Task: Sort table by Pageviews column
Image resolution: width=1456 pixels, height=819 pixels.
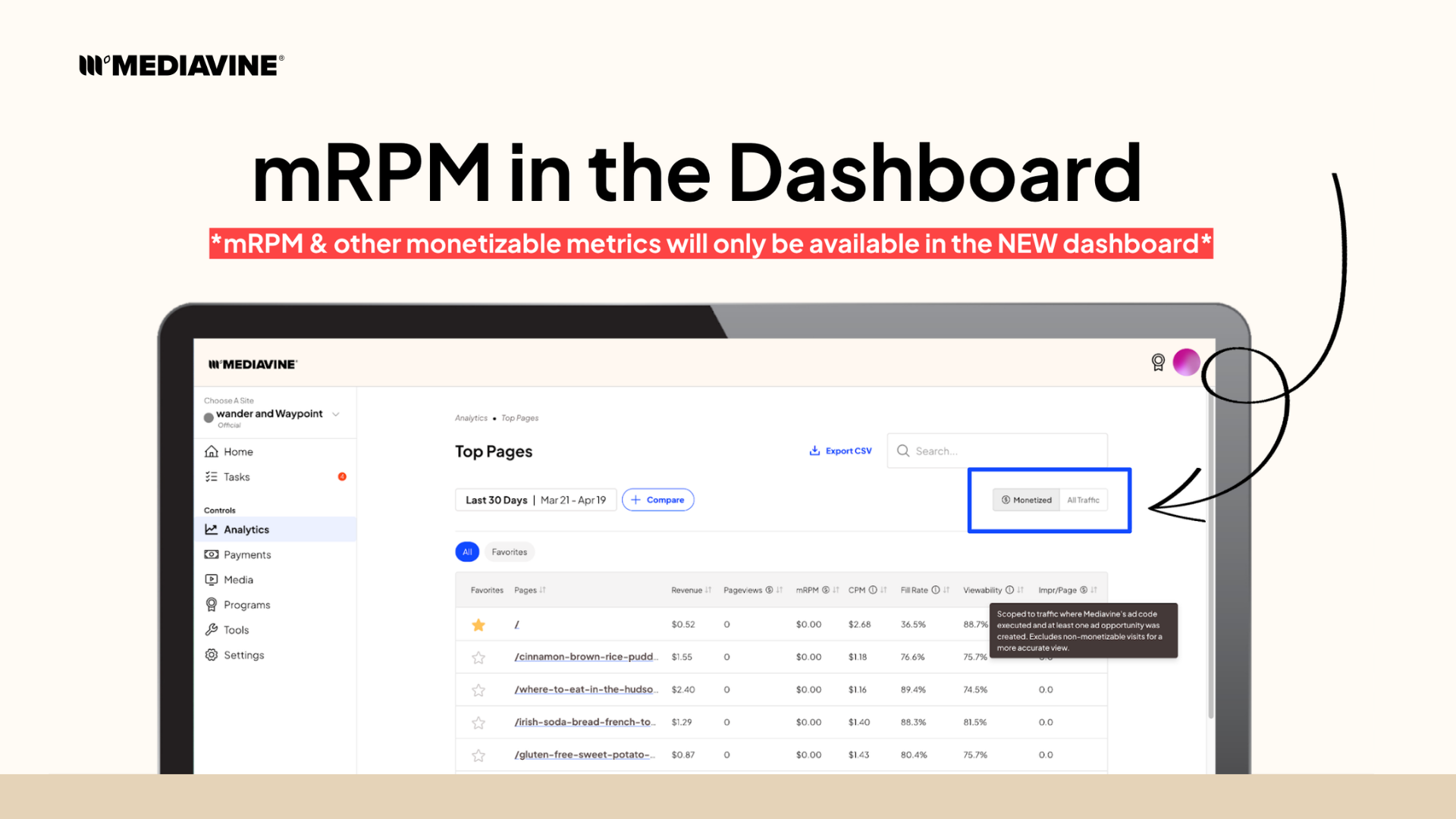Action: 780,590
